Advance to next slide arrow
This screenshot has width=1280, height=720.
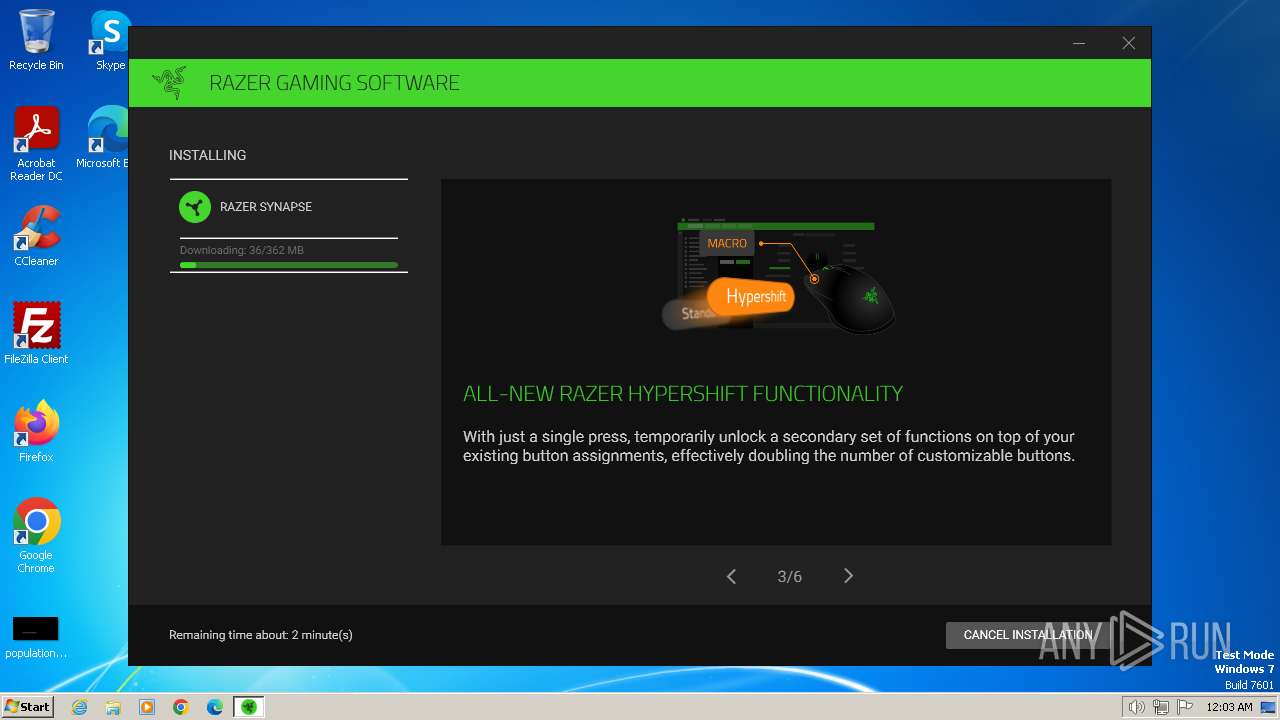click(x=848, y=576)
